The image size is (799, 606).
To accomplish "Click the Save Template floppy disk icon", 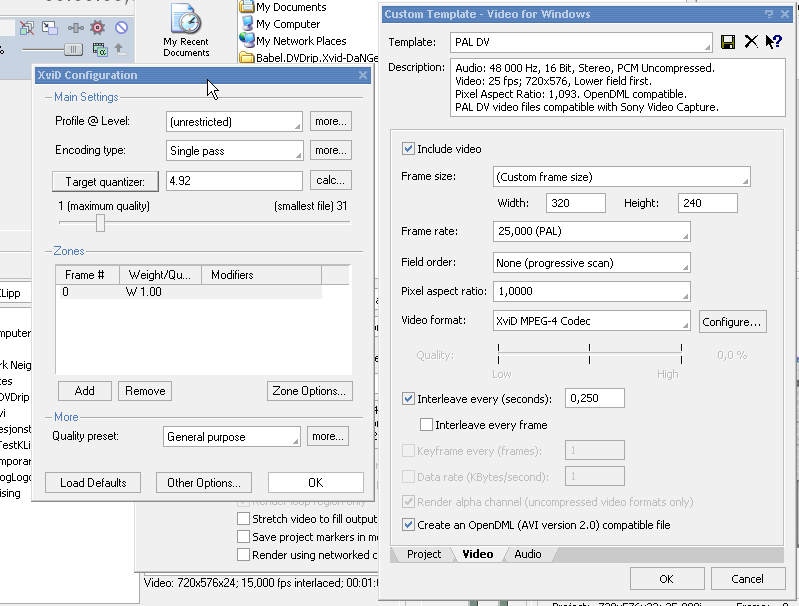I will coord(728,42).
